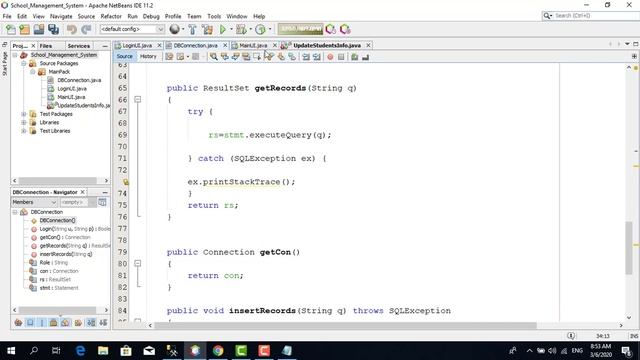Click the editor horizontal scrollbar

(x=345, y=325)
